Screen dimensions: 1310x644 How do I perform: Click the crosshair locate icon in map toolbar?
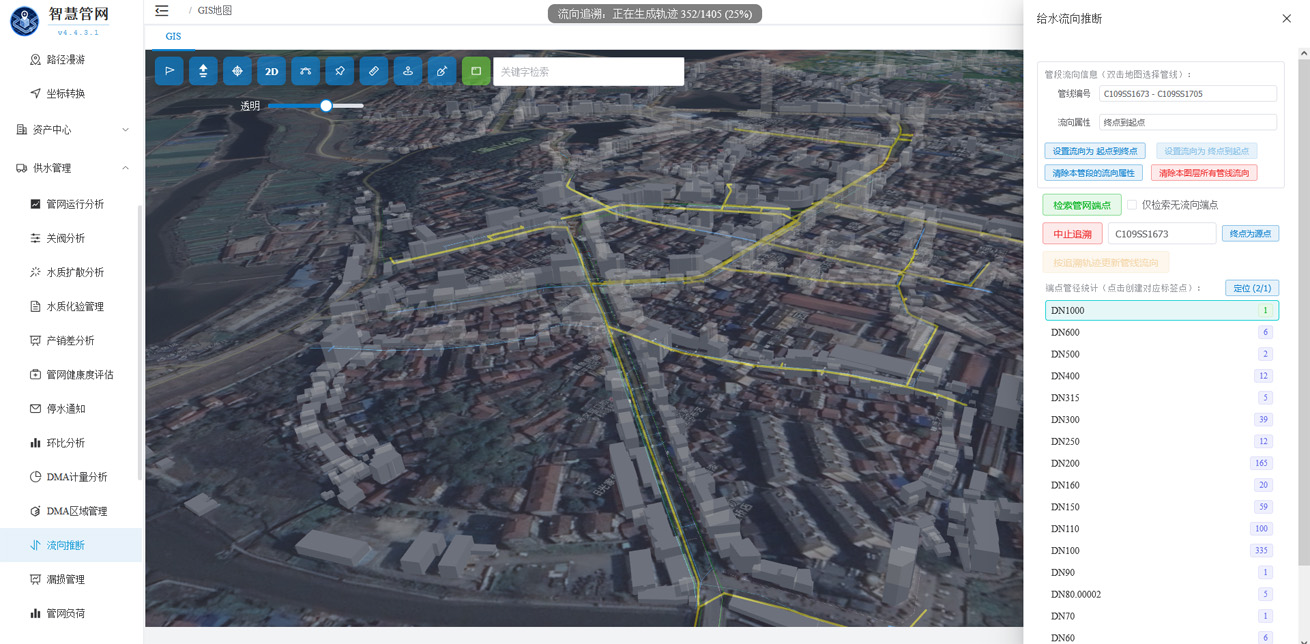(237, 71)
